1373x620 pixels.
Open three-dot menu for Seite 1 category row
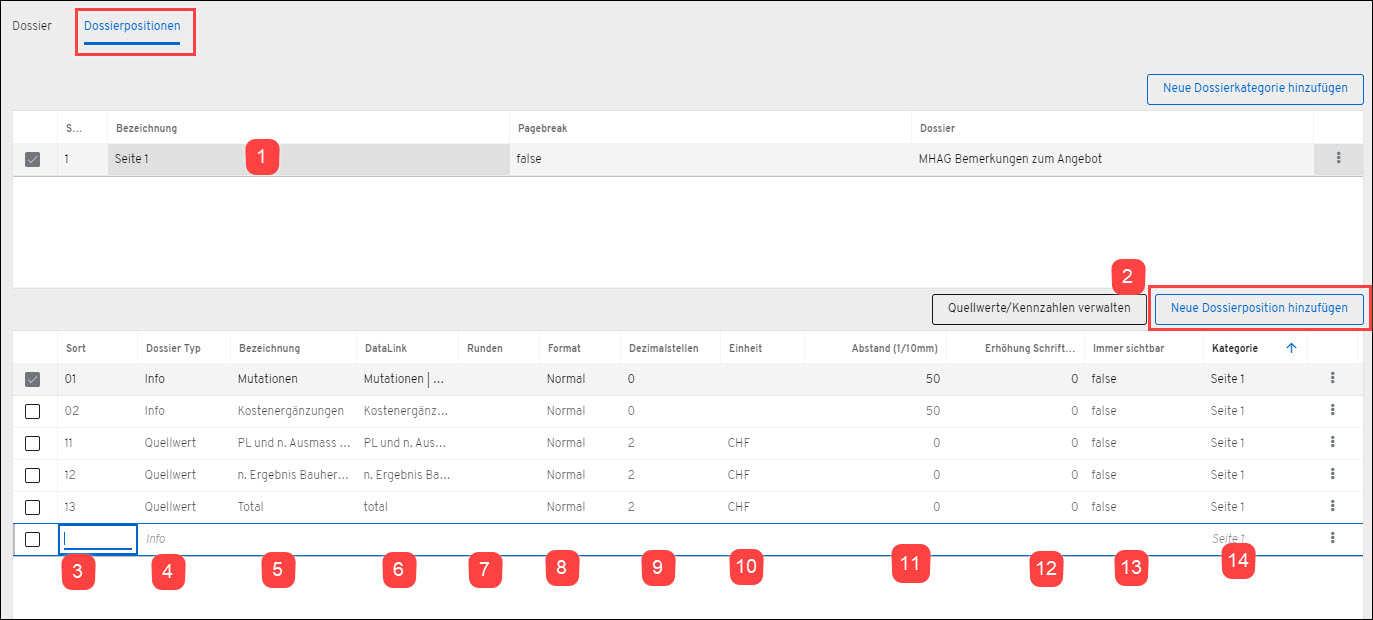tap(1337, 158)
